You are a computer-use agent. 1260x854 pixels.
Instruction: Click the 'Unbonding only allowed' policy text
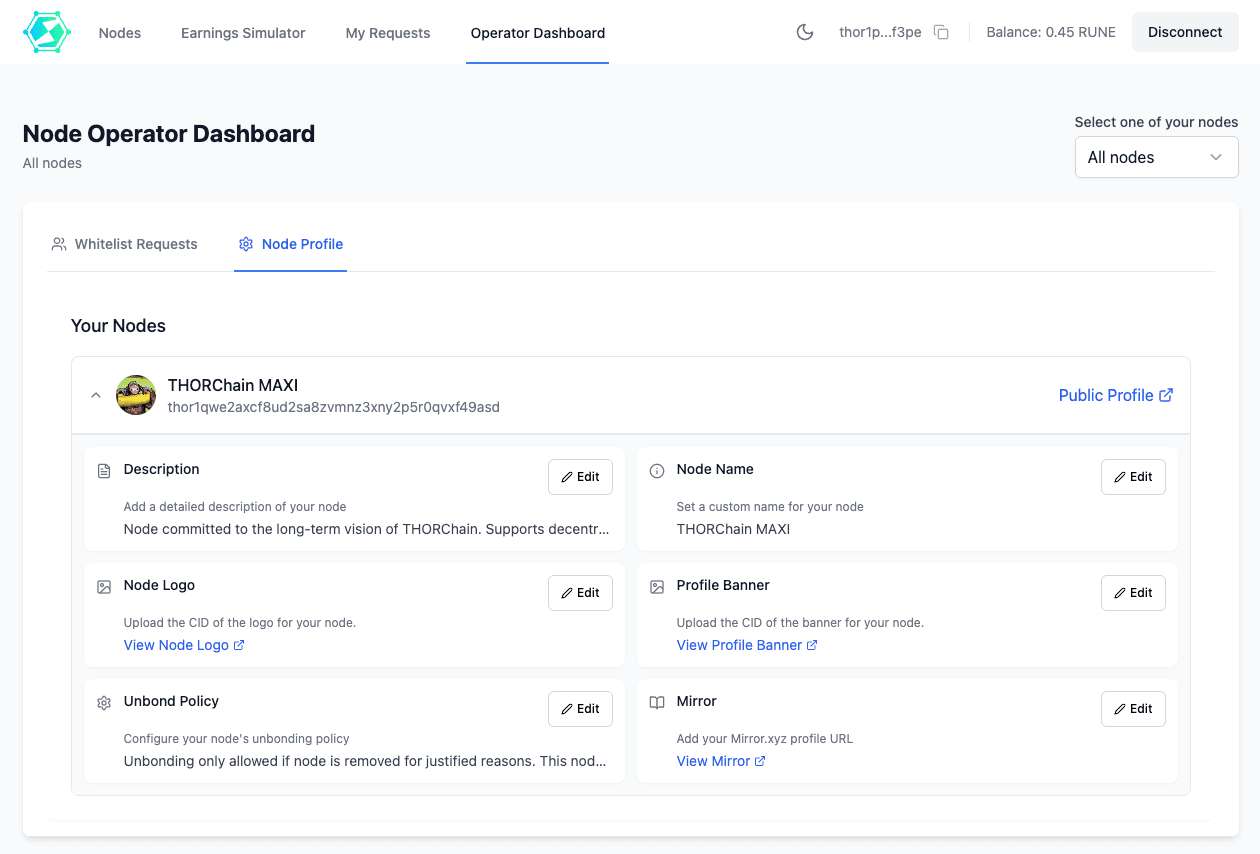[365, 761]
